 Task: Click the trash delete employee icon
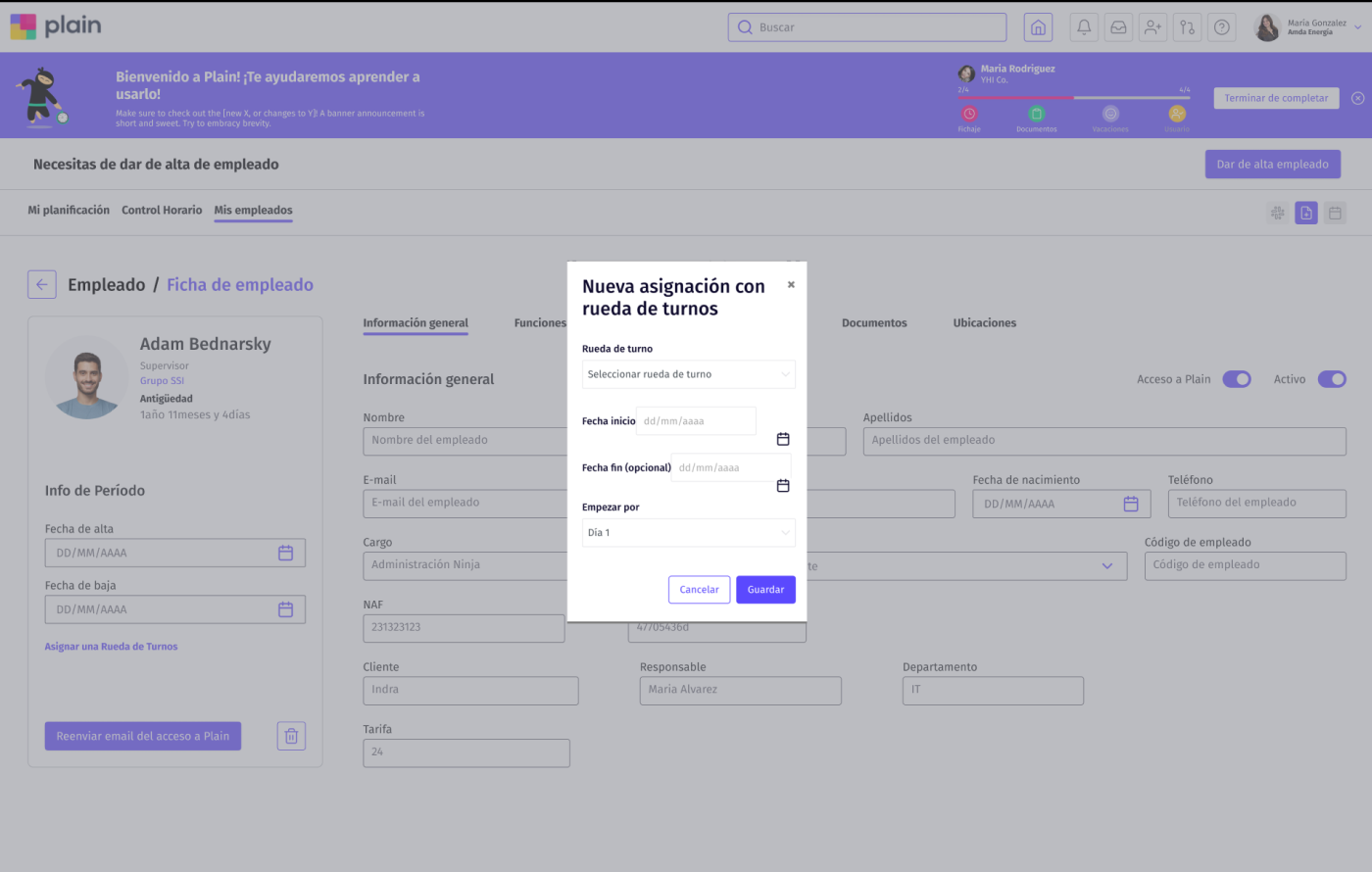coord(291,736)
